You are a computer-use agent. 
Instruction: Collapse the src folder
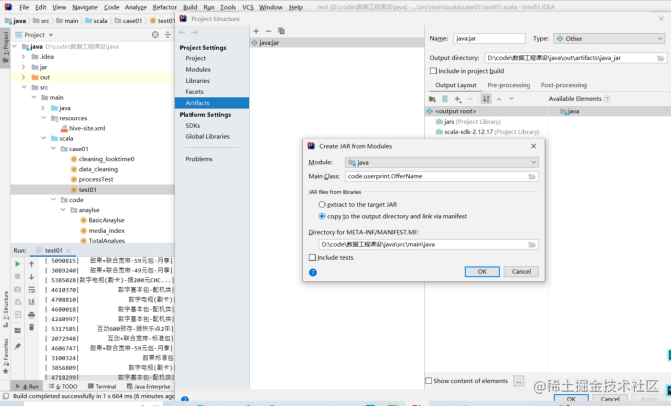tap(24, 87)
